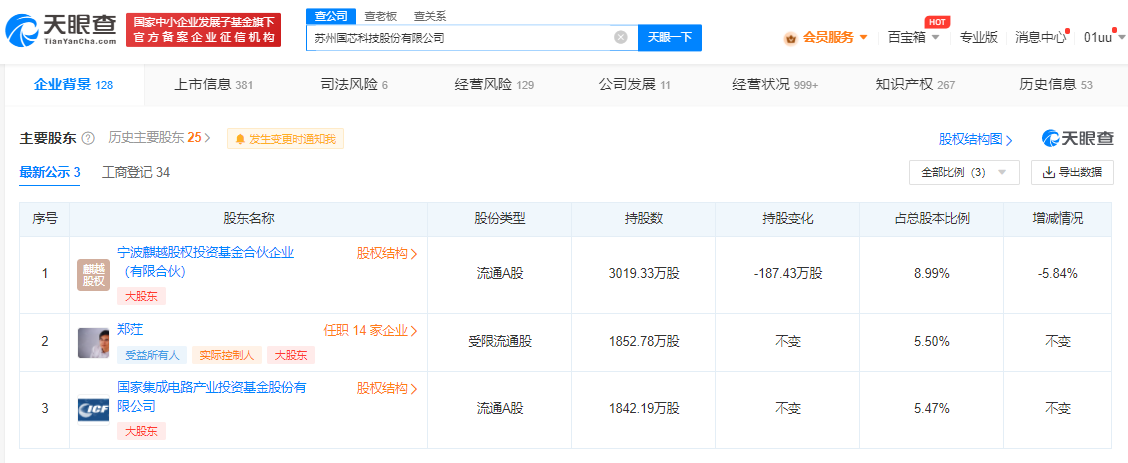The width and height of the screenshot is (1128, 463).
Task: Click the 导出数据 export button
Action: (x=1072, y=173)
